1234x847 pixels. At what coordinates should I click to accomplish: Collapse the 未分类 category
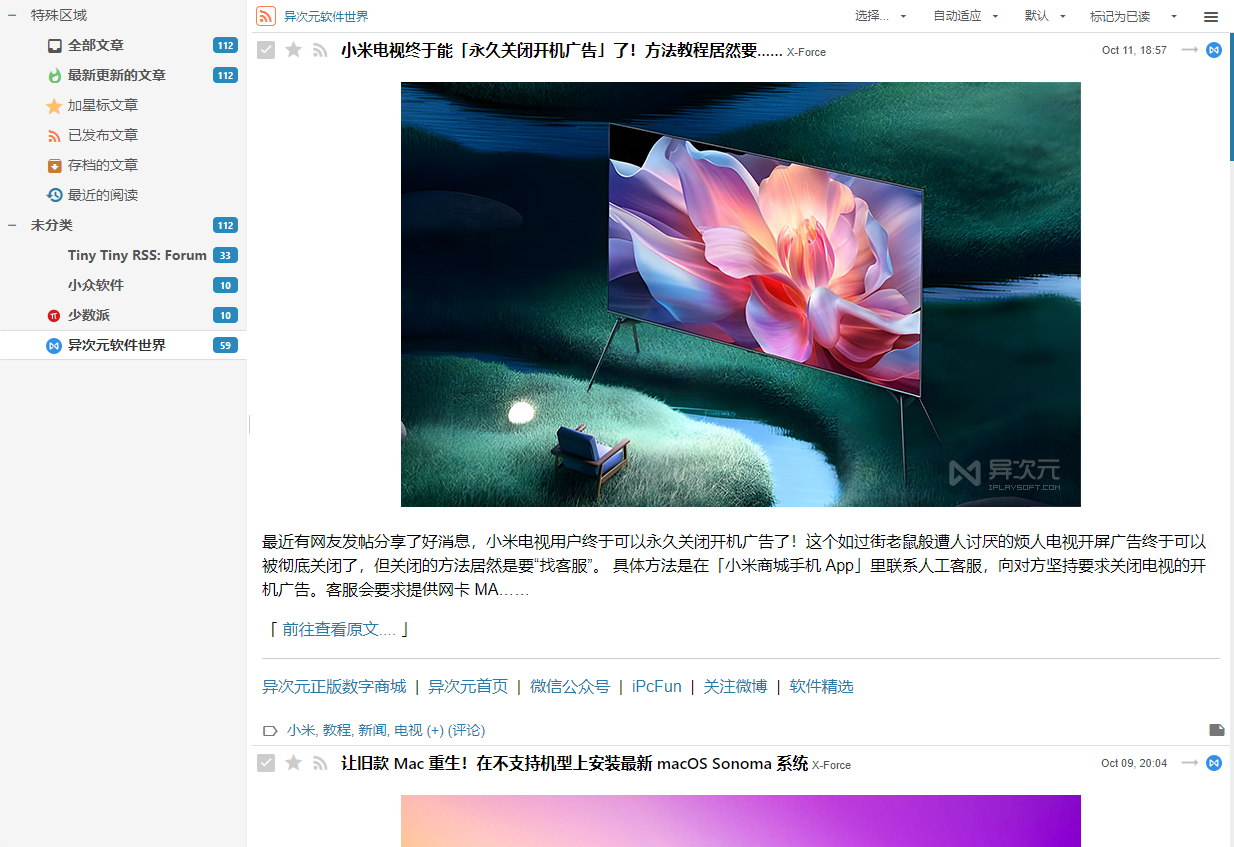12,225
